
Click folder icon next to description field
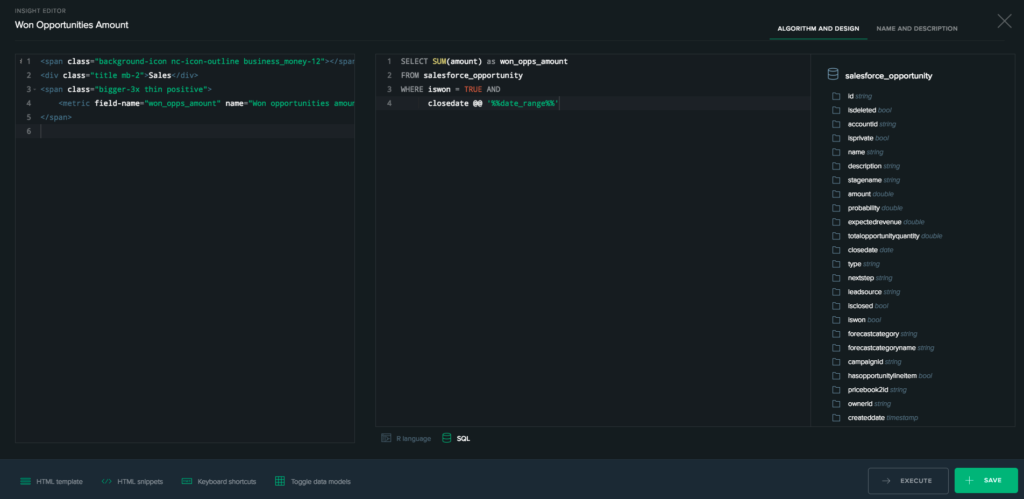tap(836, 166)
